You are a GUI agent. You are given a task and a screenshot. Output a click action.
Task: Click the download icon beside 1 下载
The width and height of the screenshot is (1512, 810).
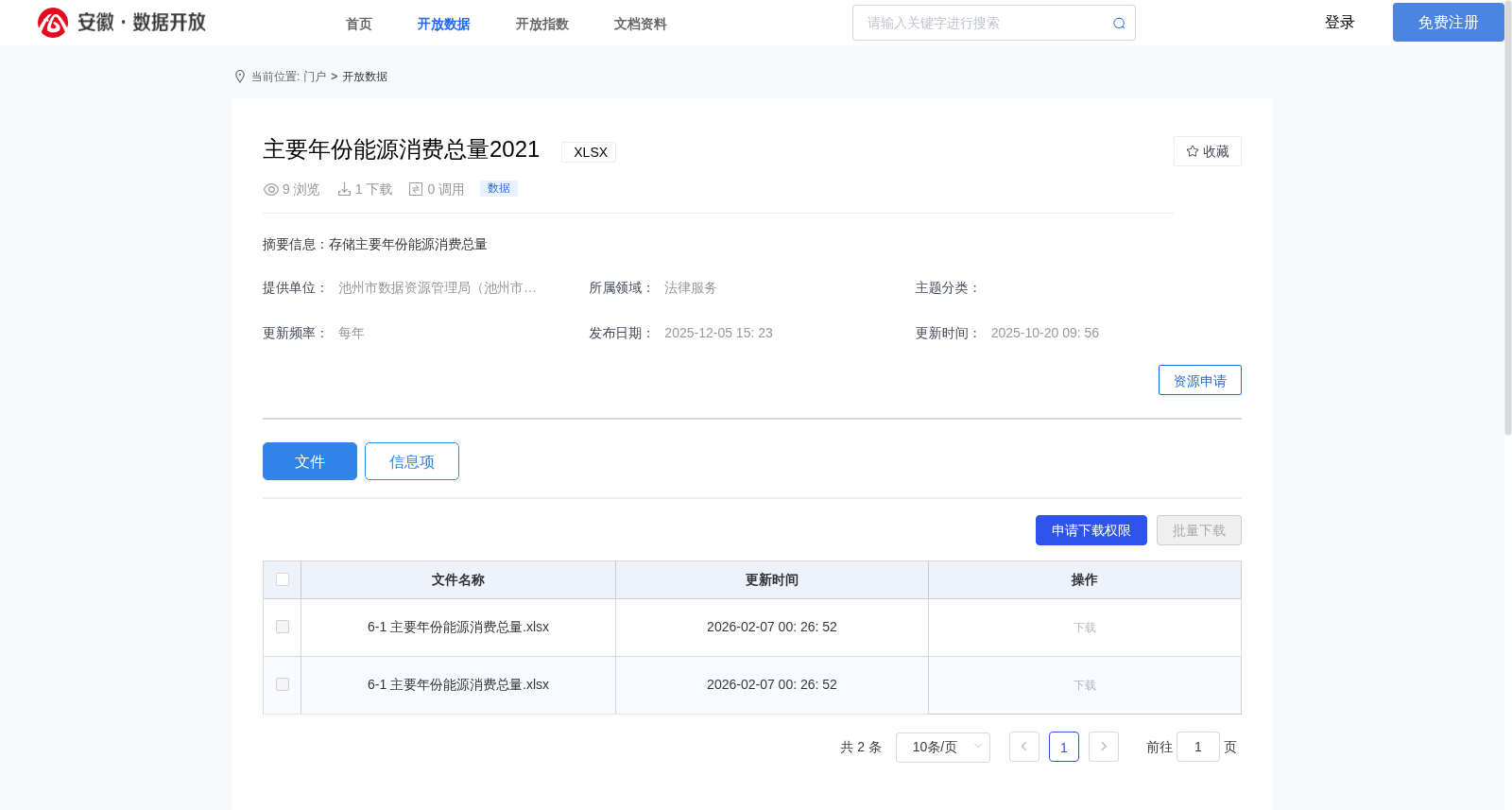[344, 189]
